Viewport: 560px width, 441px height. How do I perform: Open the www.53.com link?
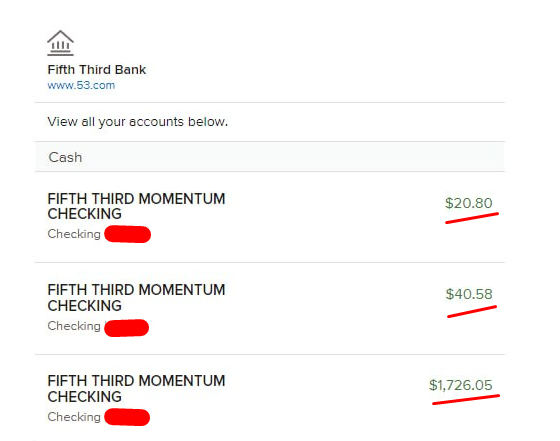[81, 85]
